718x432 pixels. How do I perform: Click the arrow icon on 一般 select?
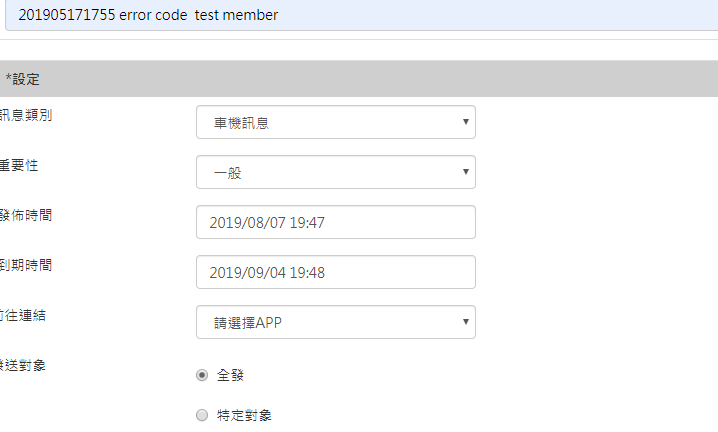coord(466,172)
